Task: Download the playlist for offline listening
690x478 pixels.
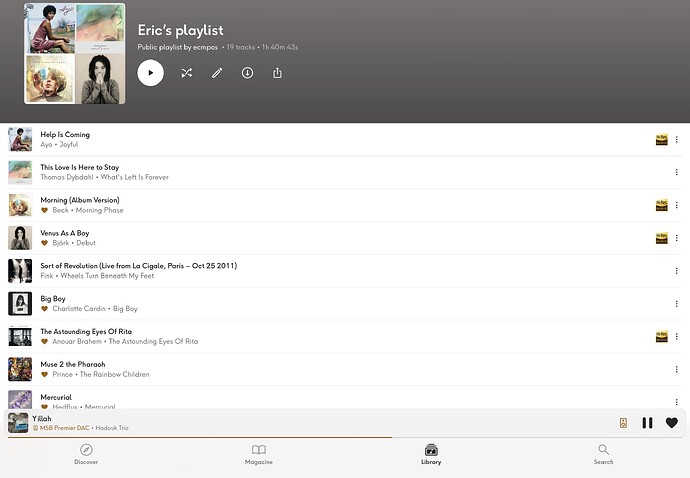Action: (247, 73)
